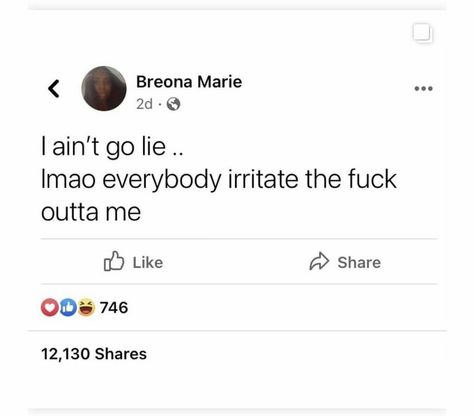This screenshot has width=474, height=416.
Task: View the list of 12,130 Shares
Action: [94, 354]
